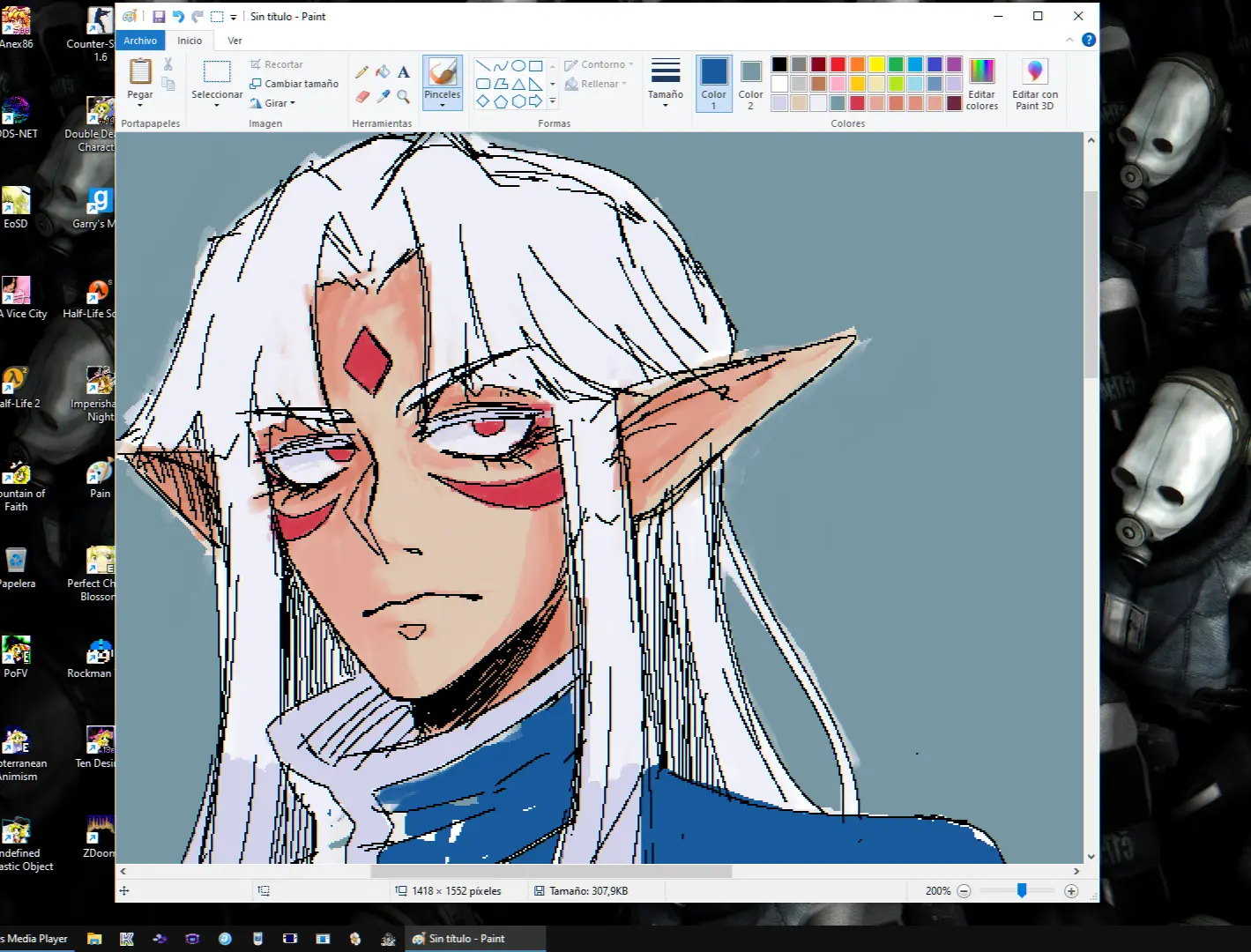
Task: Switch to the Ver tab
Action: 235,41
